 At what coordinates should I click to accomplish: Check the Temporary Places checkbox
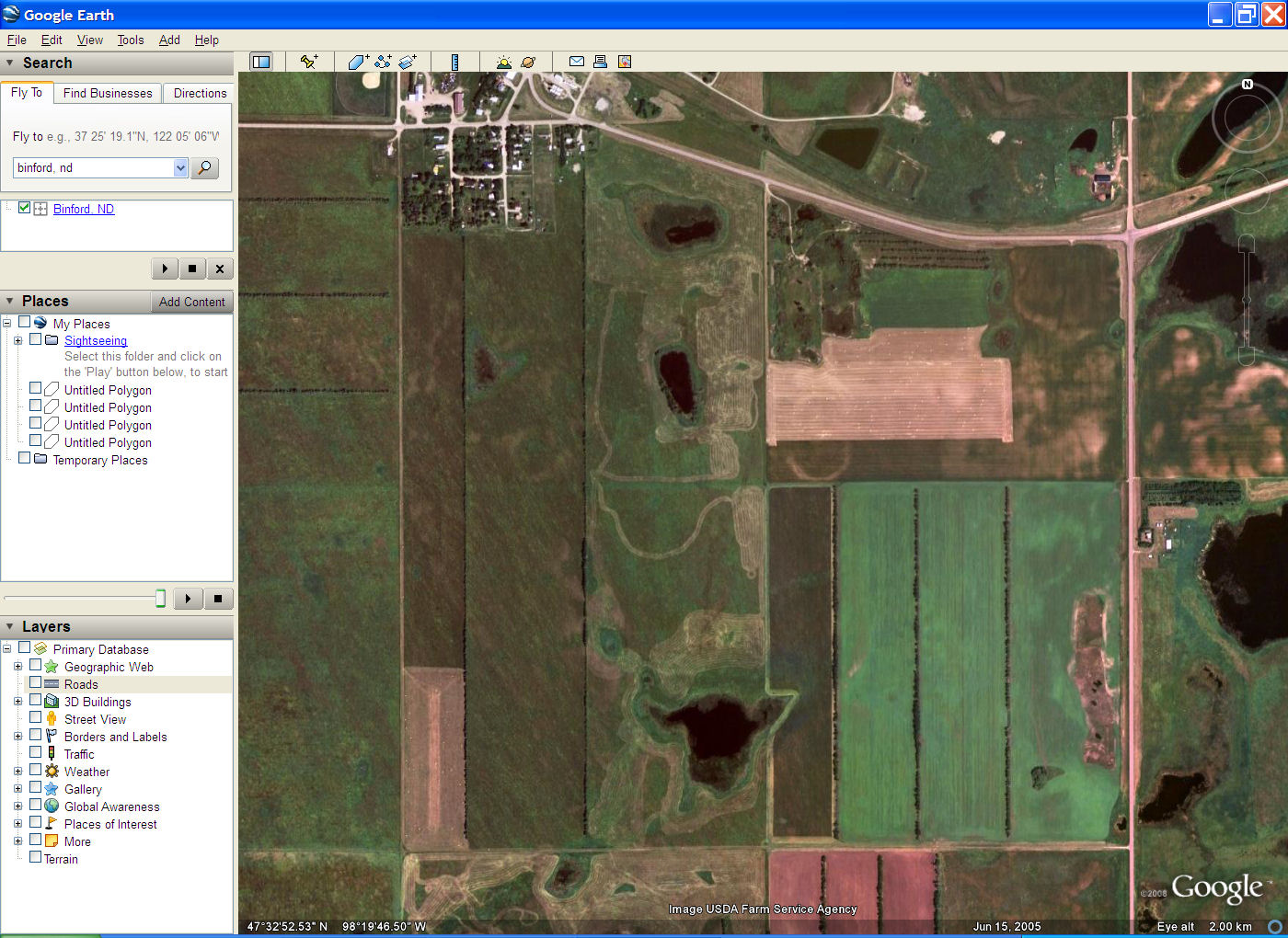click(25, 458)
